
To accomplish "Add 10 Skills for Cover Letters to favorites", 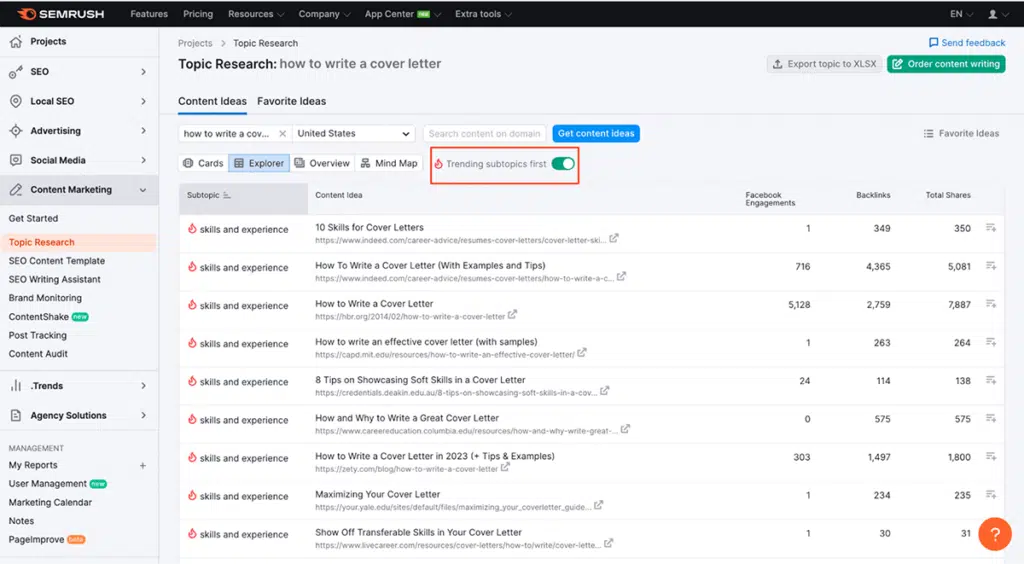I will (991, 228).
